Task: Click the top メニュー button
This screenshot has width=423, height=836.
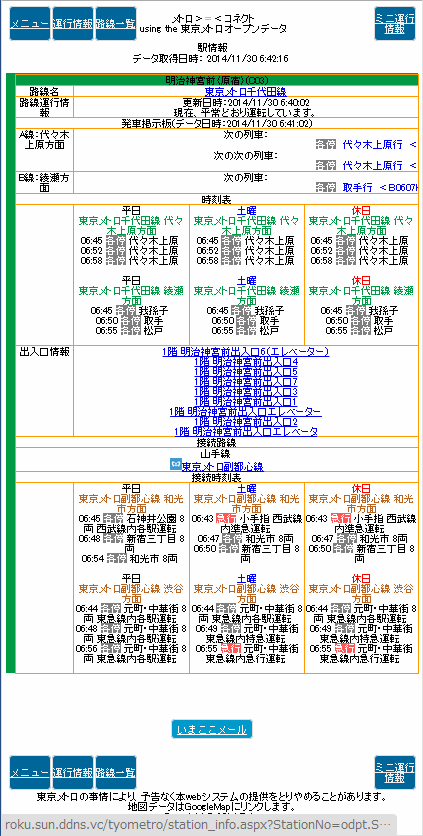Action: click(30, 23)
